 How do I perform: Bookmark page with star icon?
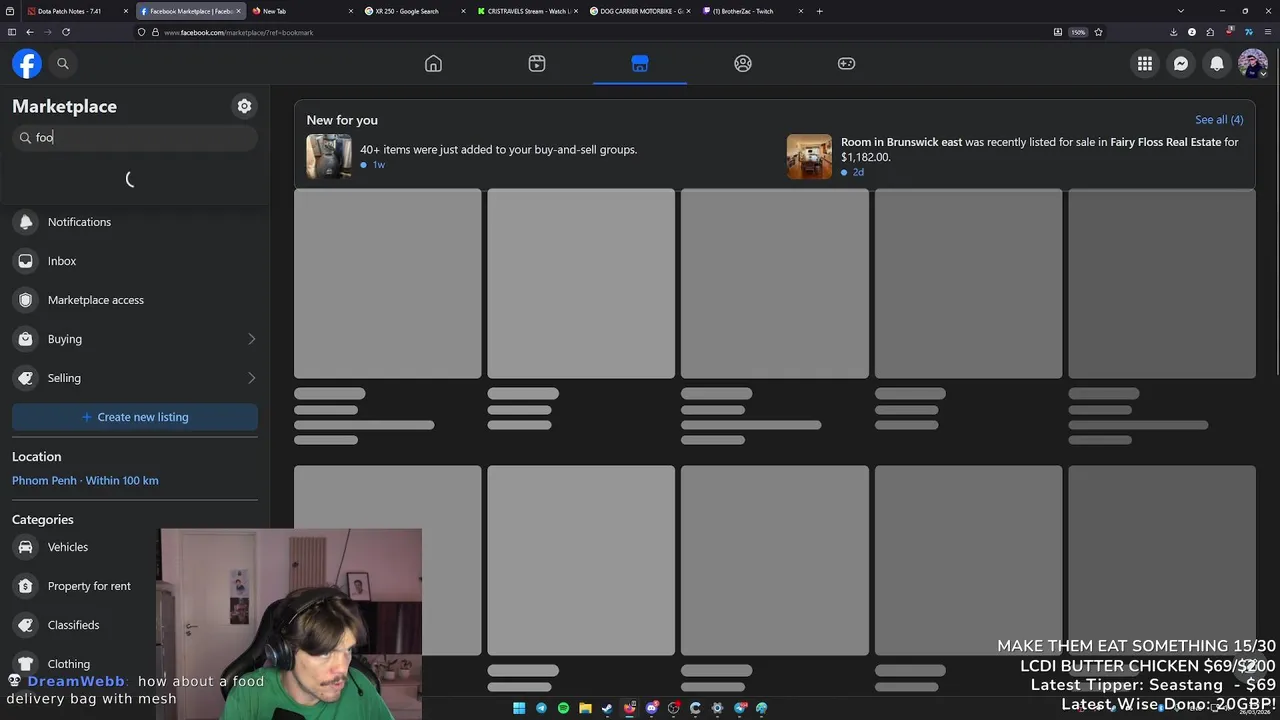pyautogui.click(x=1098, y=32)
